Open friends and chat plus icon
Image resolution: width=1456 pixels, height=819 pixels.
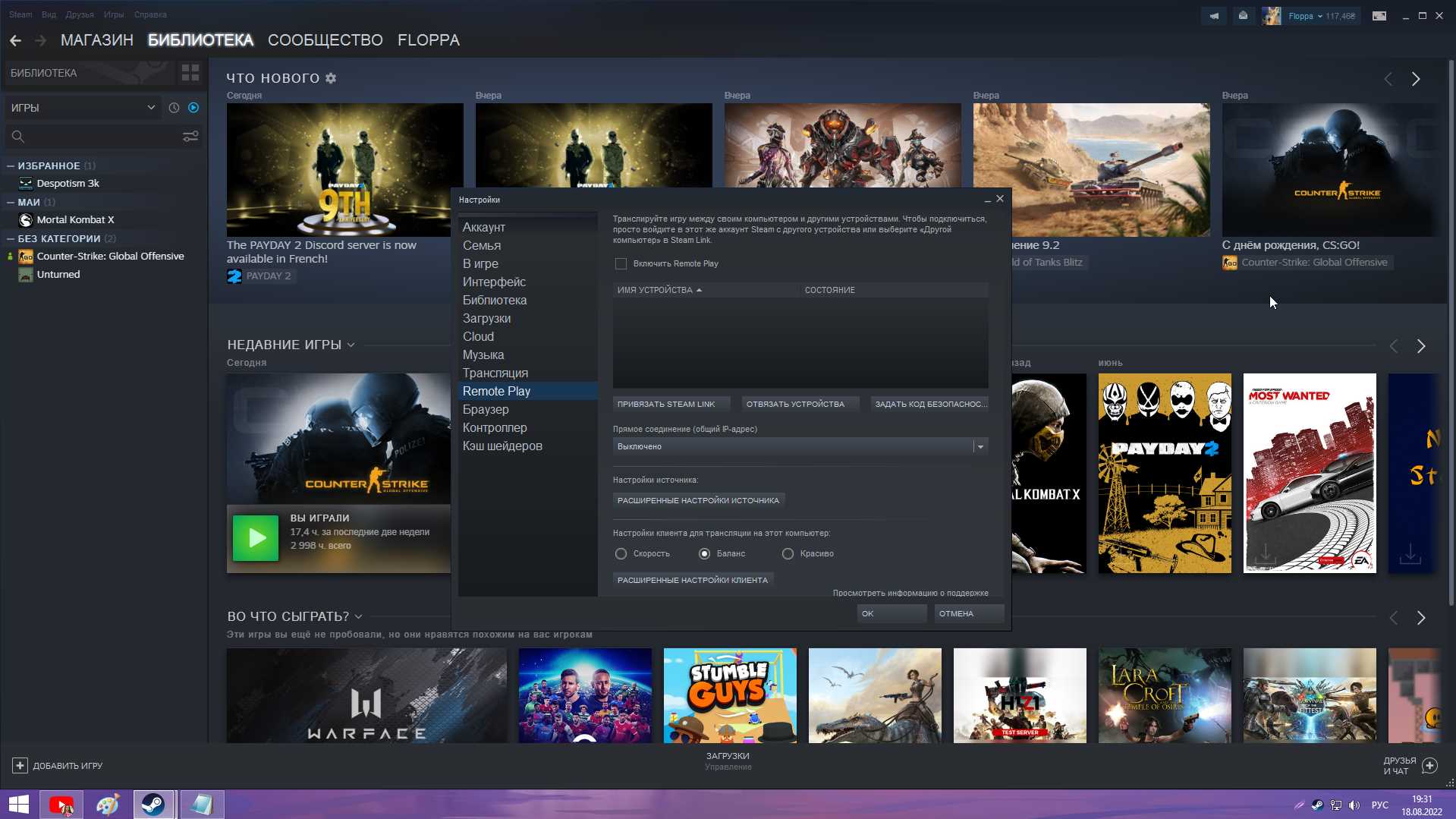point(1429,765)
